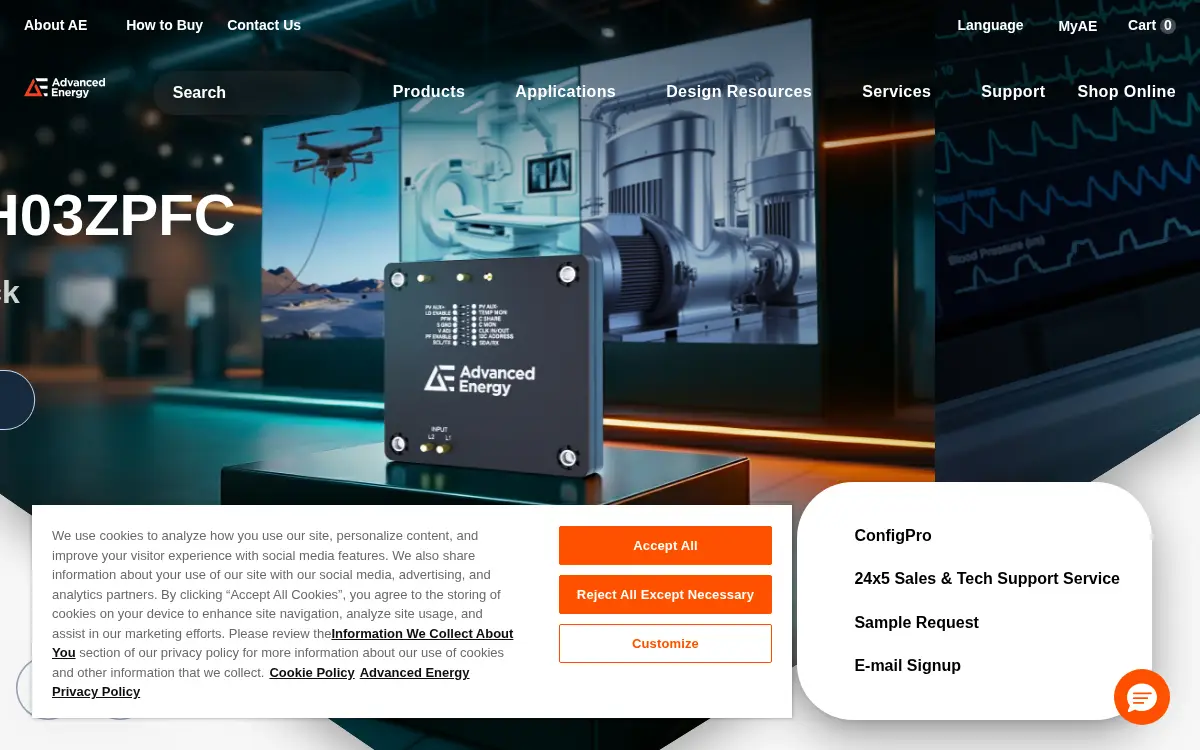
Task: Select ConfigPro from quick links
Action: 893,536
